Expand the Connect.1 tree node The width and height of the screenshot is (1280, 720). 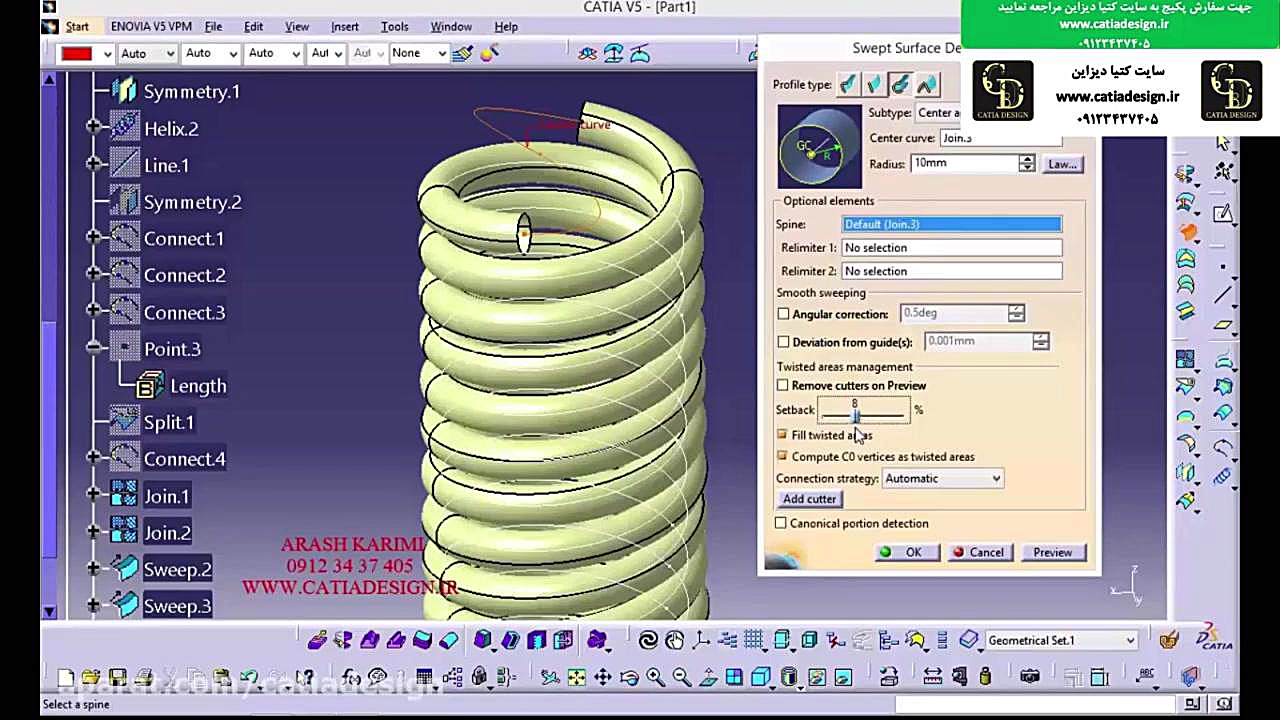pyautogui.click(x=93, y=237)
